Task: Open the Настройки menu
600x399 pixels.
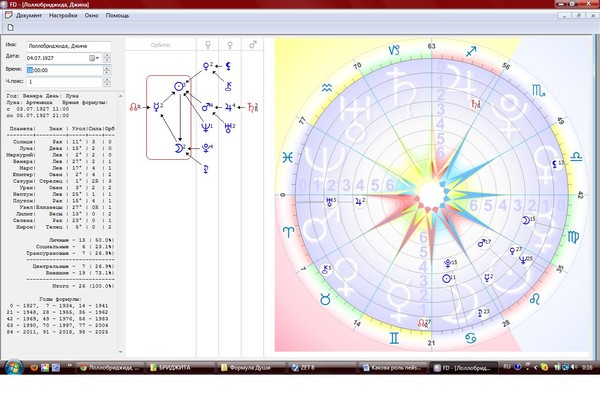Action: tap(63, 16)
